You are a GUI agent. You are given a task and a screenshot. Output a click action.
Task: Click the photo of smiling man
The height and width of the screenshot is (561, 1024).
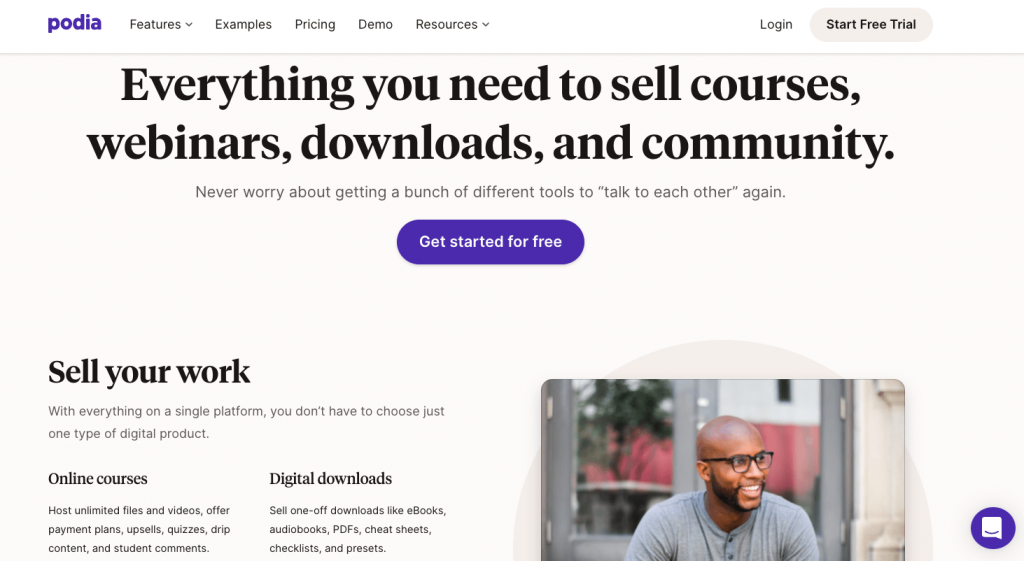[723, 470]
